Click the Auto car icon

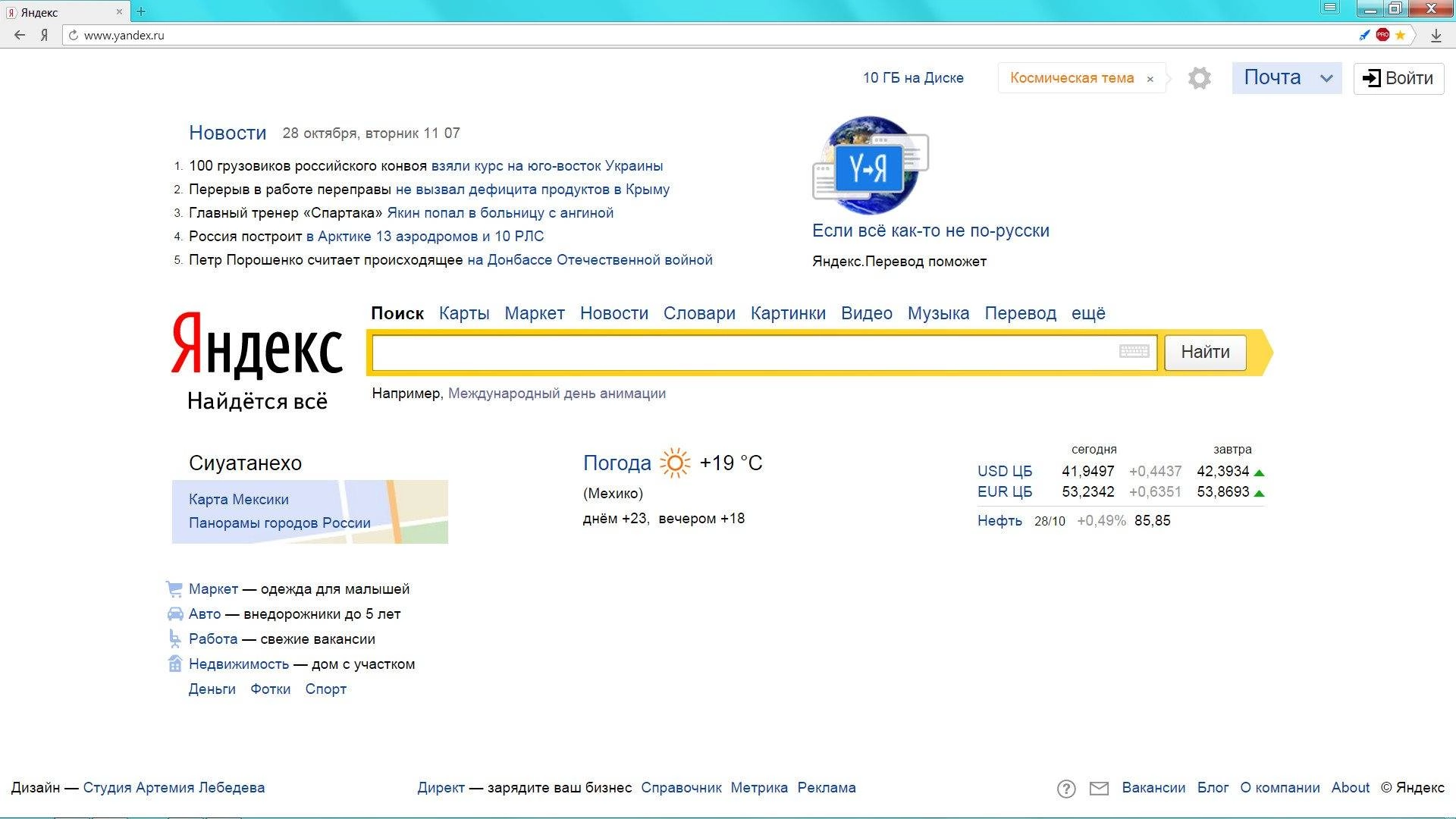click(174, 613)
